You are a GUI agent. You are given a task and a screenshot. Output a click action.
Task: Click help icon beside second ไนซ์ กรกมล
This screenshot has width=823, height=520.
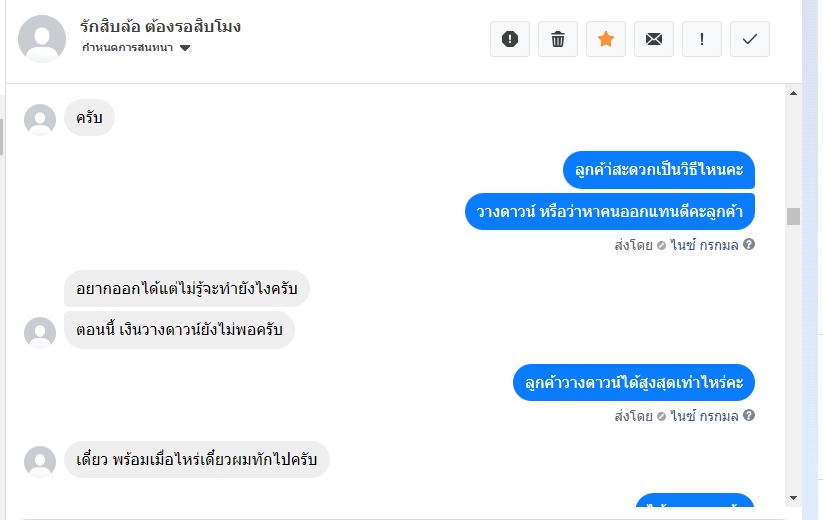point(749,415)
